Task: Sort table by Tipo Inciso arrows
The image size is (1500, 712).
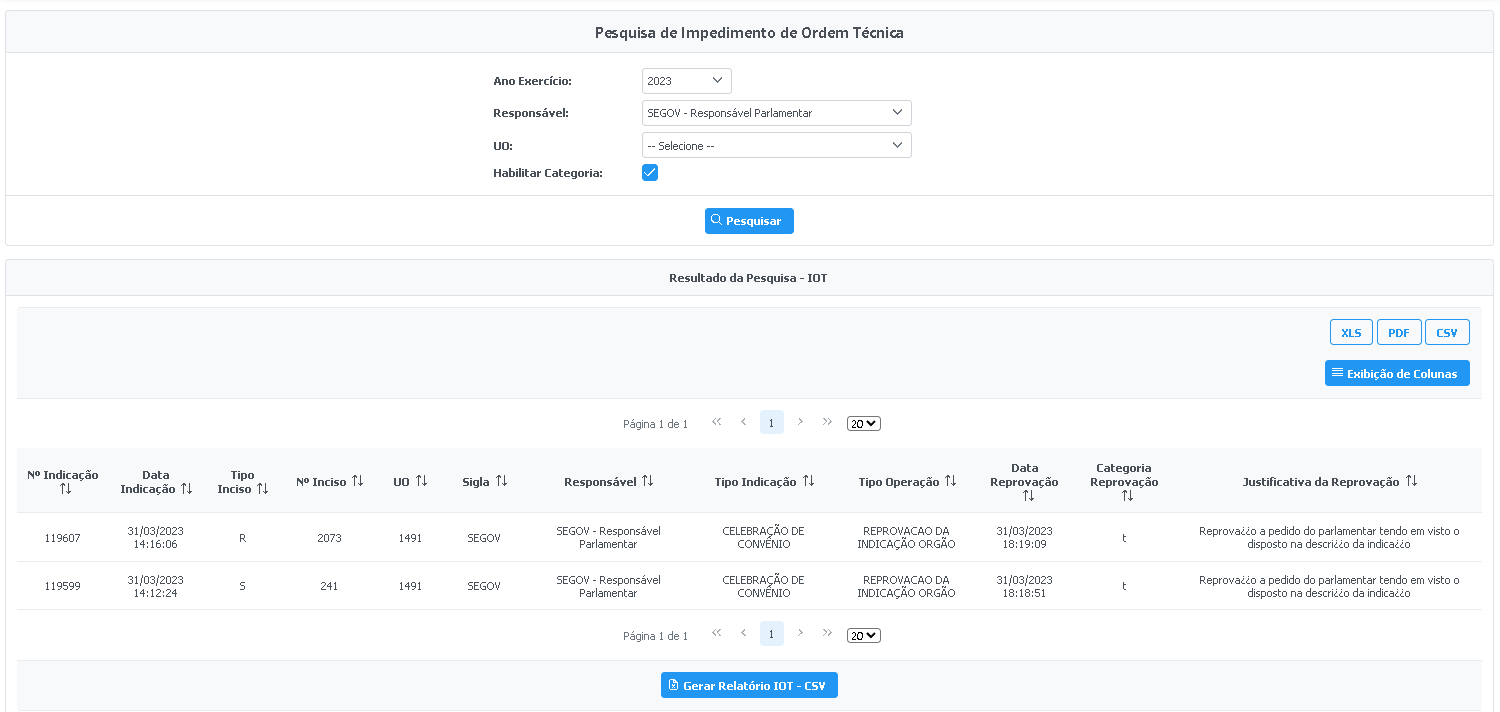Action: click(x=262, y=489)
